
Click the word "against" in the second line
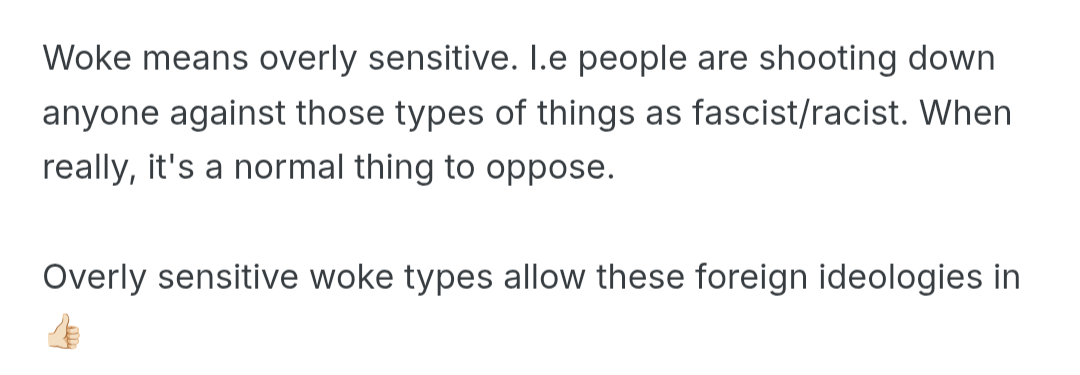[227, 115]
